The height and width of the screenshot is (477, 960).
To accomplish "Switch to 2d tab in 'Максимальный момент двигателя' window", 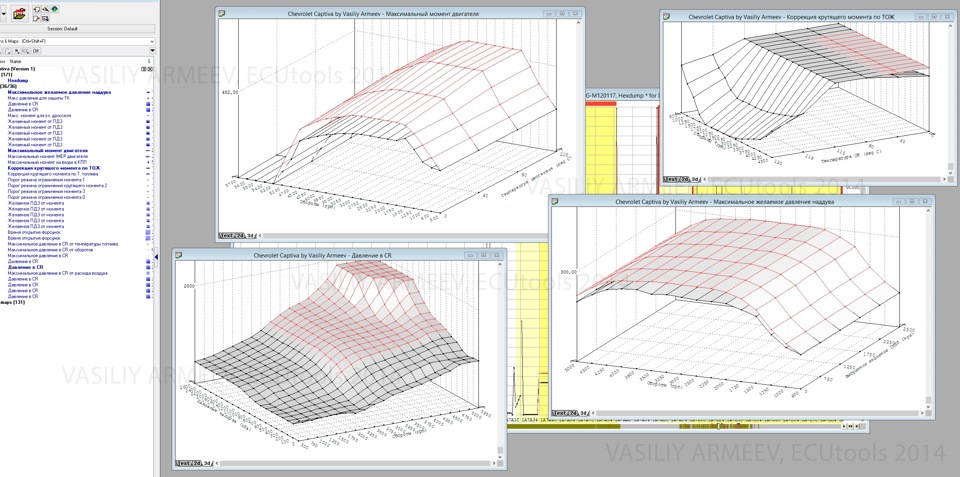I will pyautogui.click(x=240, y=235).
